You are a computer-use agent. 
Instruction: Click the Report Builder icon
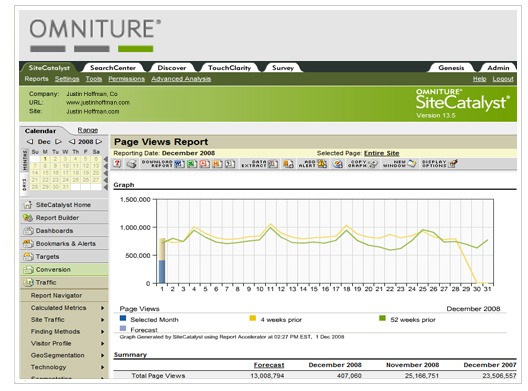point(28,218)
